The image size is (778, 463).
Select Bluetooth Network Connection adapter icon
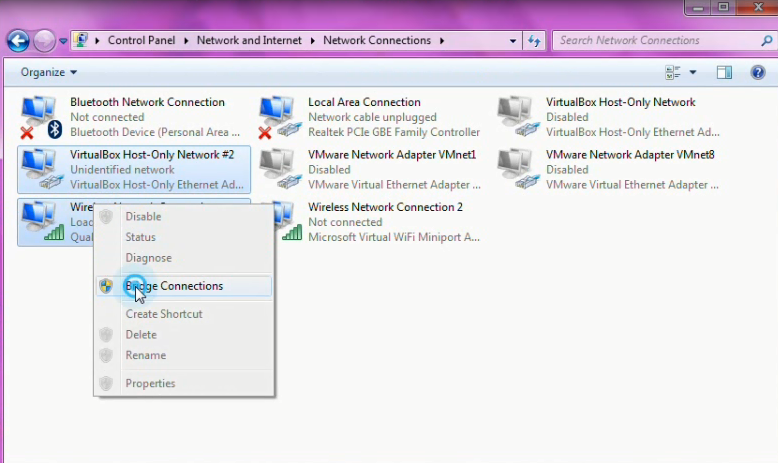pyautogui.click(x=41, y=117)
